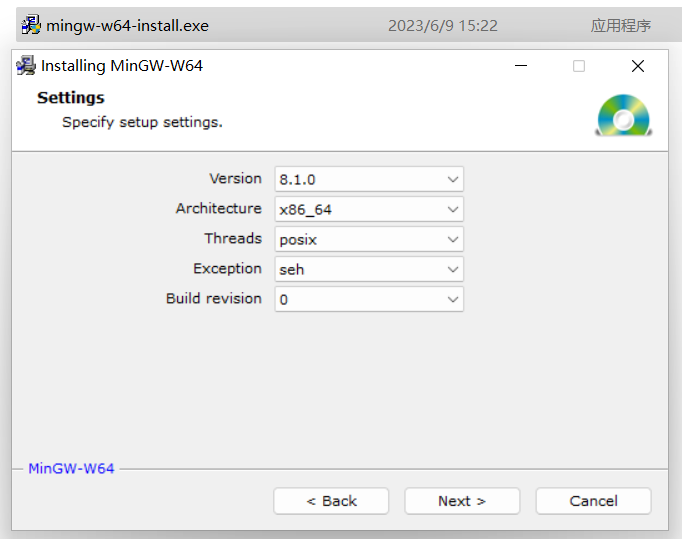Click the CD disc setup icon

click(623, 115)
